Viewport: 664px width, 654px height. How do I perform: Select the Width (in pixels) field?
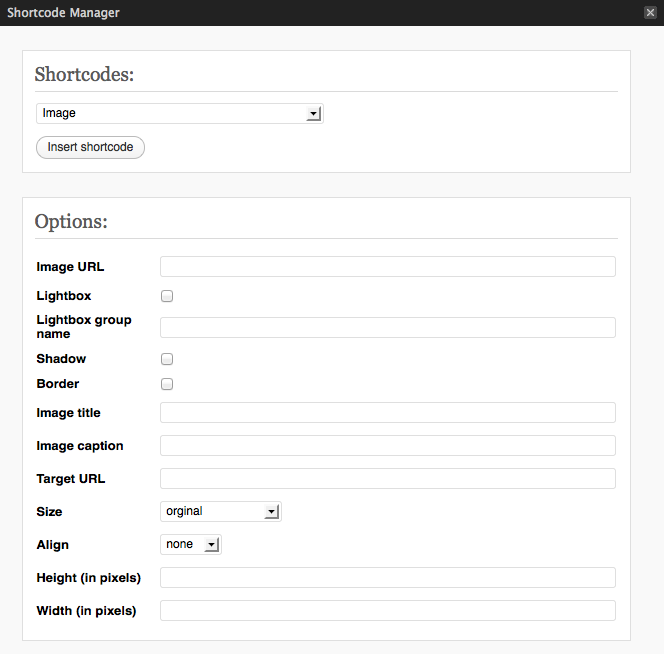pos(387,611)
